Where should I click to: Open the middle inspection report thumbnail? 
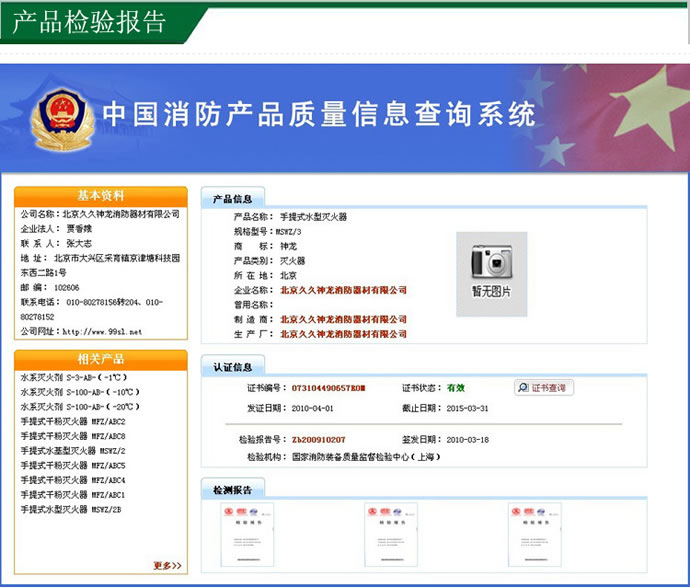coord(391,535)
